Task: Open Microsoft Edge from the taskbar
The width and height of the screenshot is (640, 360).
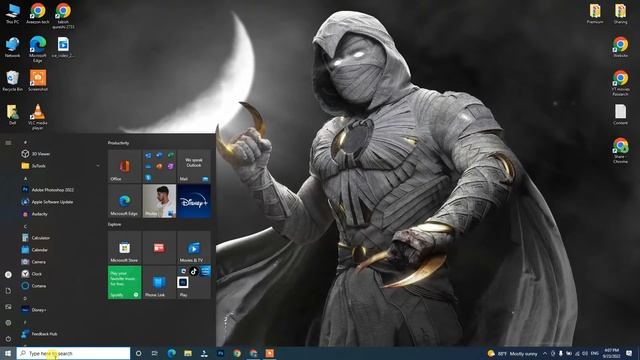Action: [x=171, y=353]
